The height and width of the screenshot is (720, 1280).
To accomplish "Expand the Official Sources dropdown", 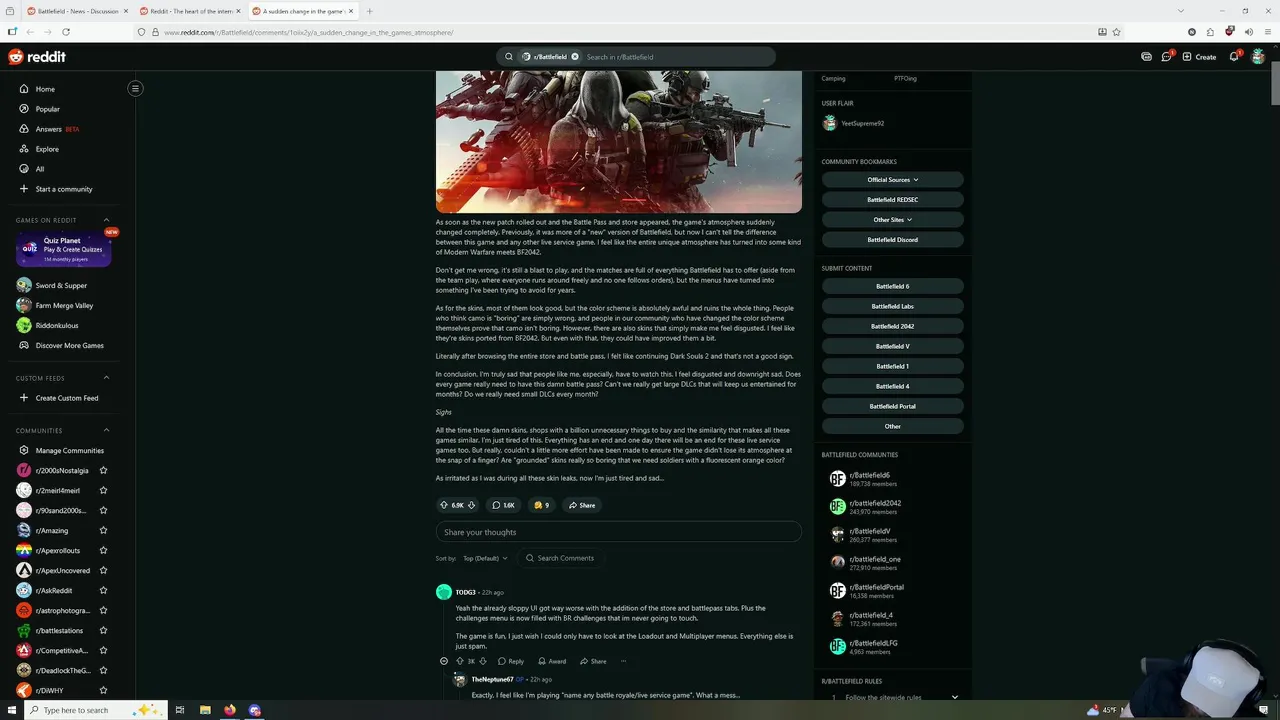I will (892, 179).
